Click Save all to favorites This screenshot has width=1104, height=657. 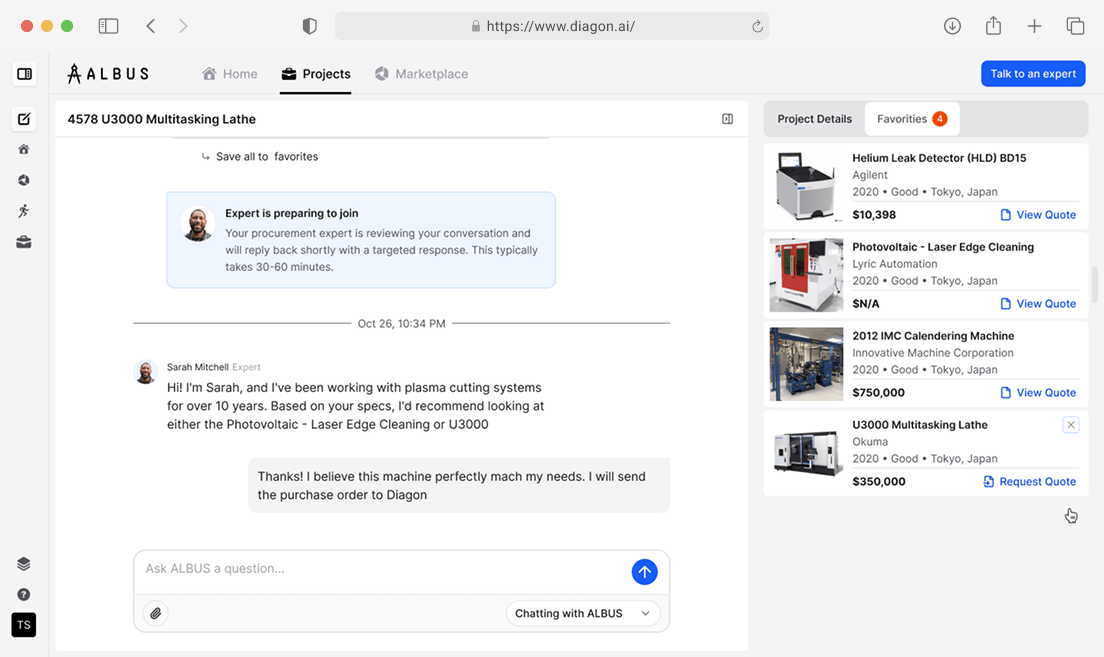coord(260,156)
